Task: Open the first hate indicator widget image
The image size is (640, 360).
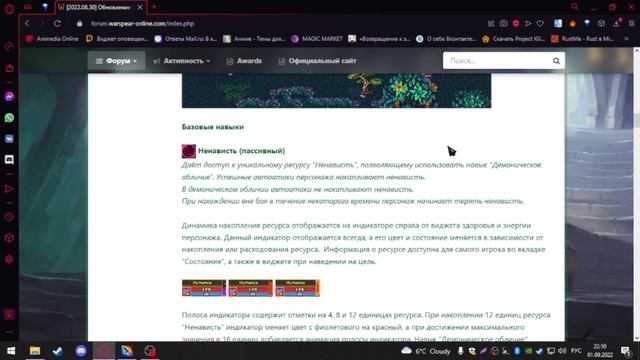Action: (204, 288)
